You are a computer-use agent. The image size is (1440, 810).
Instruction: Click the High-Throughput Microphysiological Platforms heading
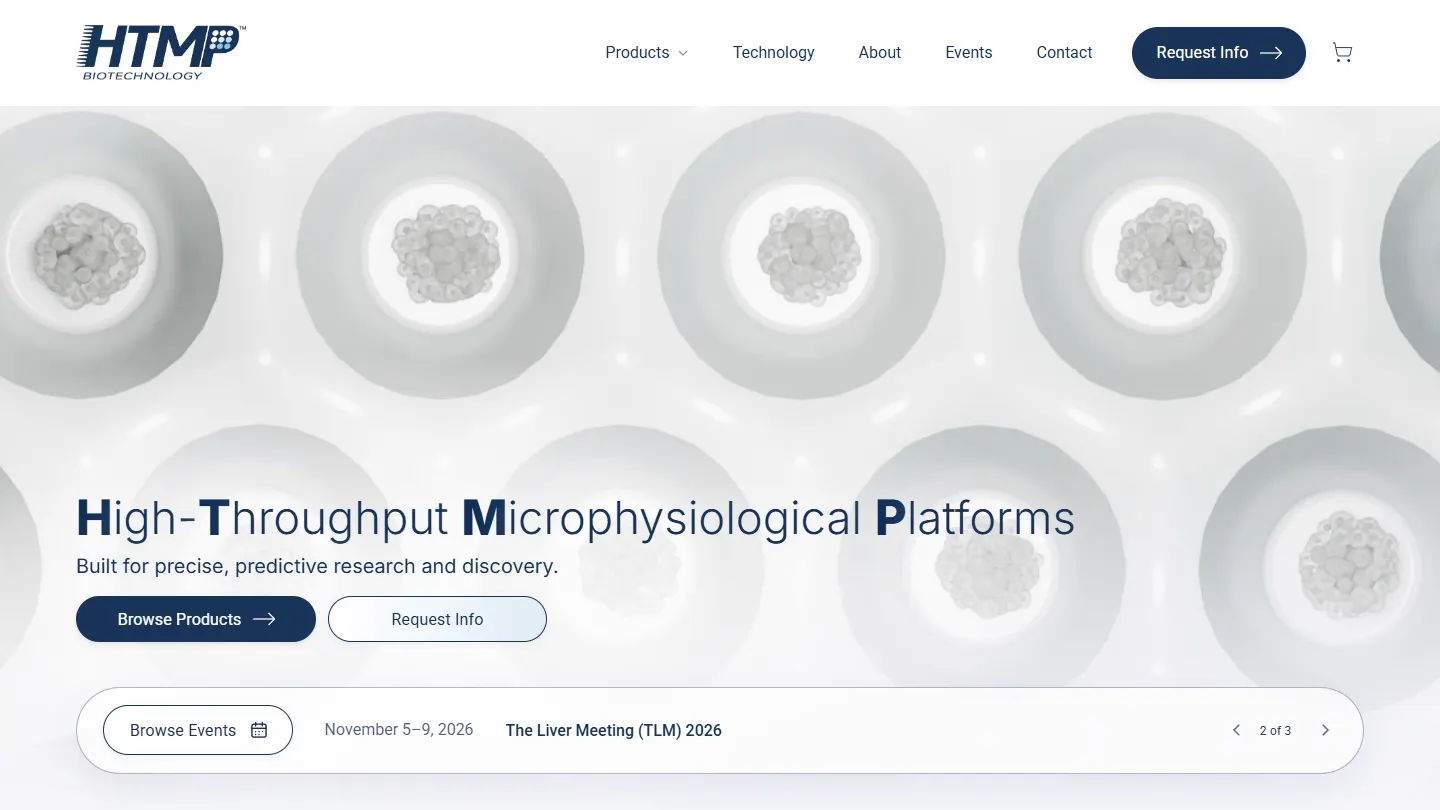point(575,518)
